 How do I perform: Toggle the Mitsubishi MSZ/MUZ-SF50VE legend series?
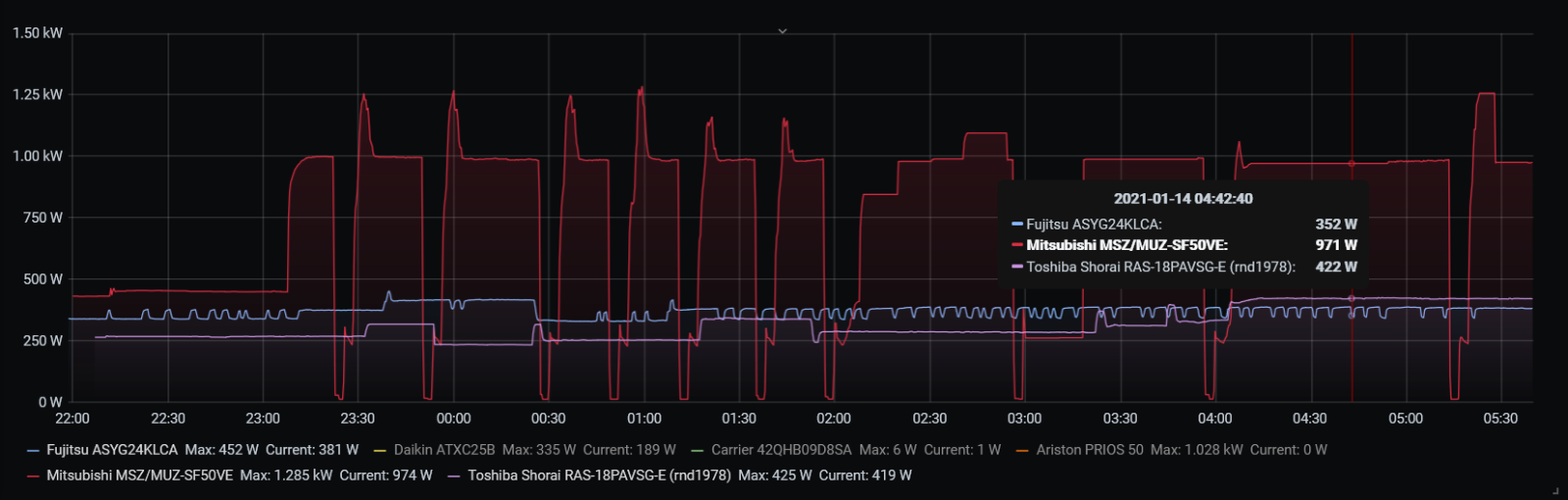point(140,475)
